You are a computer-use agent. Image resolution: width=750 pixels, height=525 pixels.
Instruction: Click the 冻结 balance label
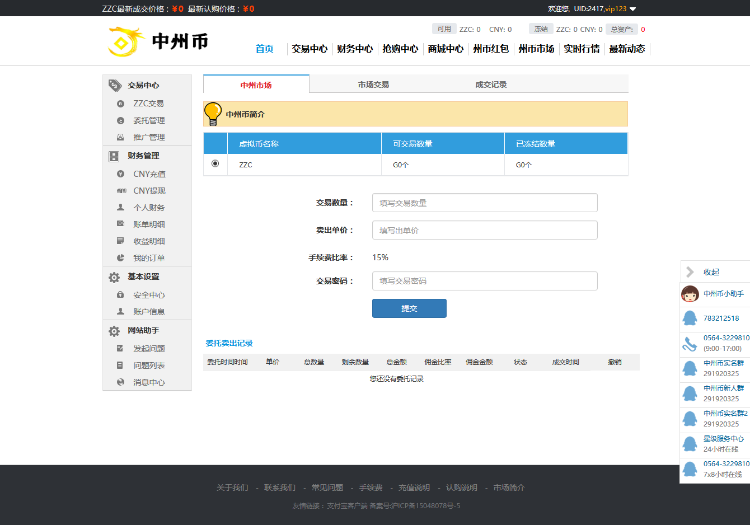(x=541, y=29)
